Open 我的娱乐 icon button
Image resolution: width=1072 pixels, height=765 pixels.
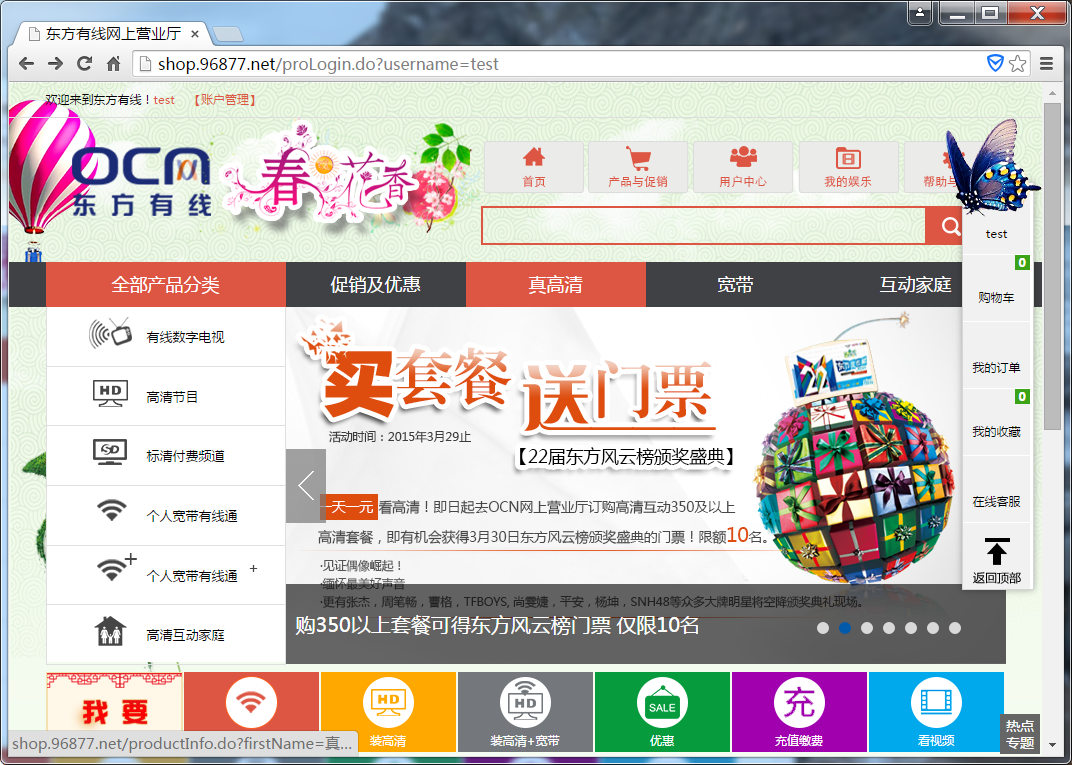click(848, 167)
